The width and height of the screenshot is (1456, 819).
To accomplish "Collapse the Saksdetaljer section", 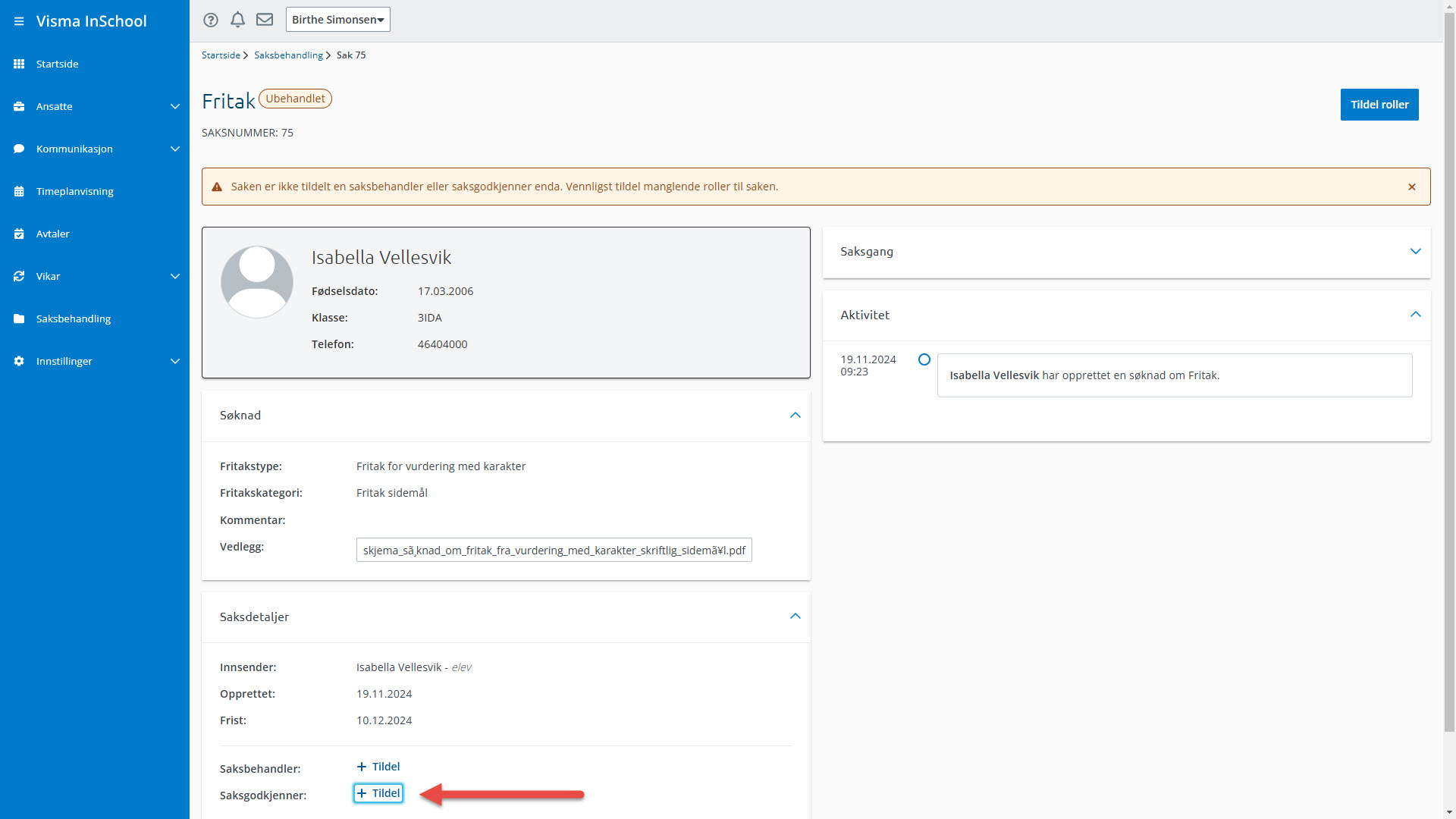I will coord(795,617).
